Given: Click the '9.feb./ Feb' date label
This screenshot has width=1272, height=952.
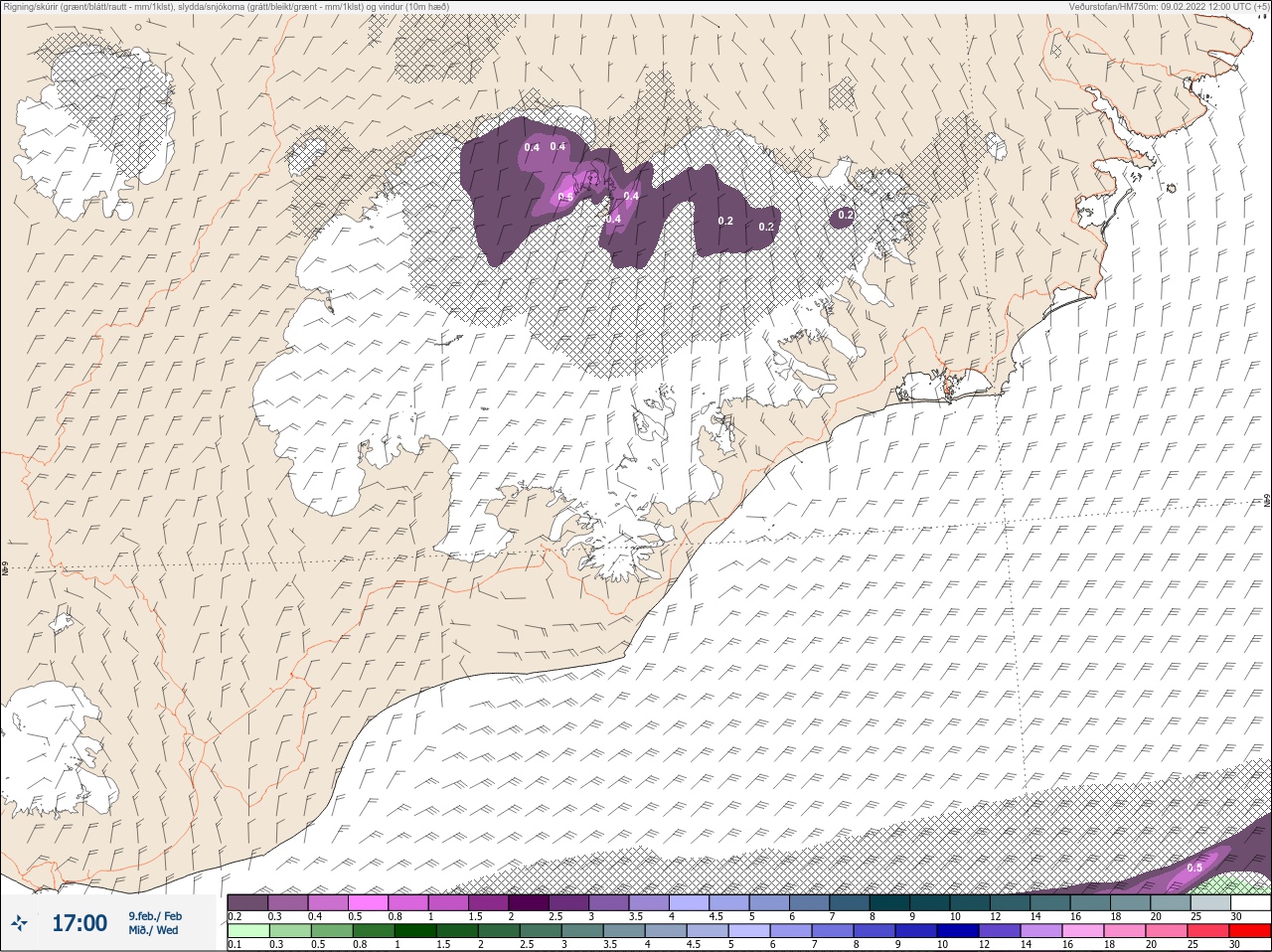Looking at the screenshot, I should click(x=155, y=915).
